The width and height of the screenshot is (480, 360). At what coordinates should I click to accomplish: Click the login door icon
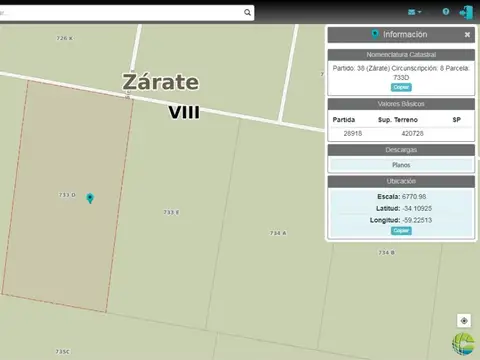point(466,13)
